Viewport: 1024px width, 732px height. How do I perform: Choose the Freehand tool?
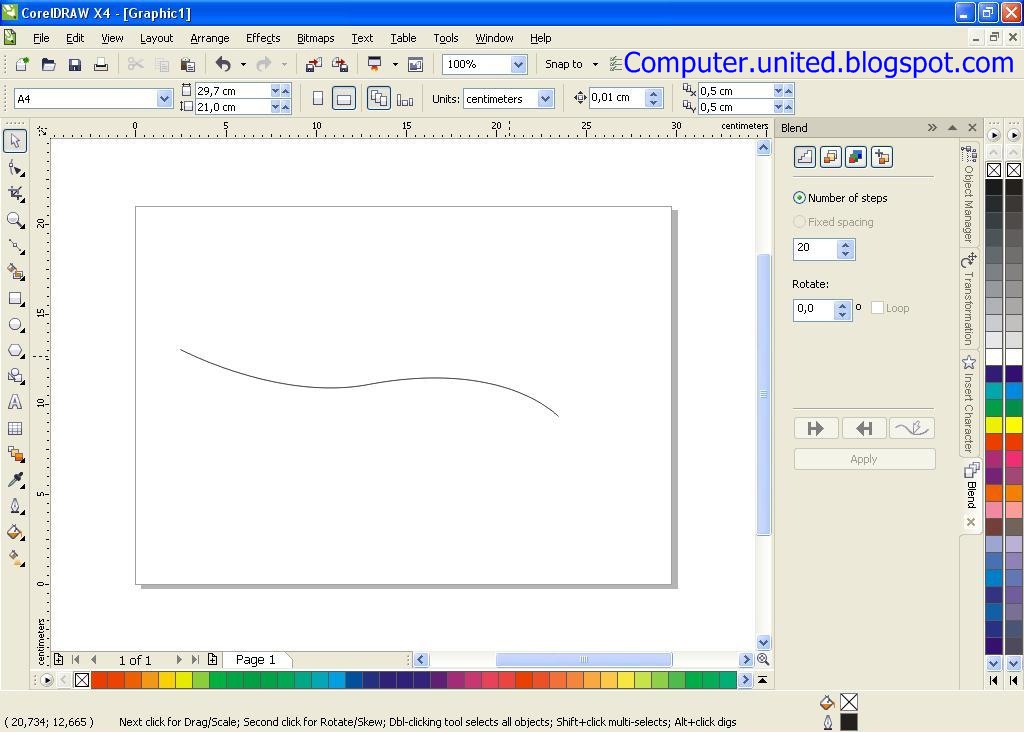click(15, 247)
